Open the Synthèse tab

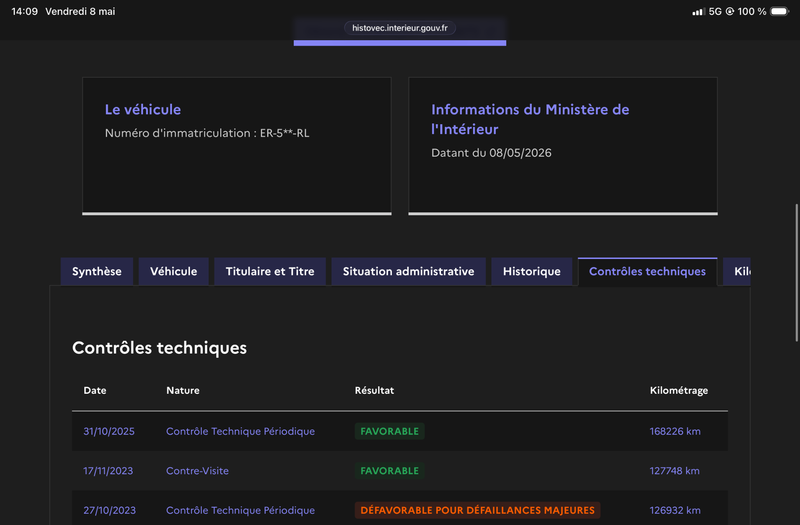(x=97, y=271)
